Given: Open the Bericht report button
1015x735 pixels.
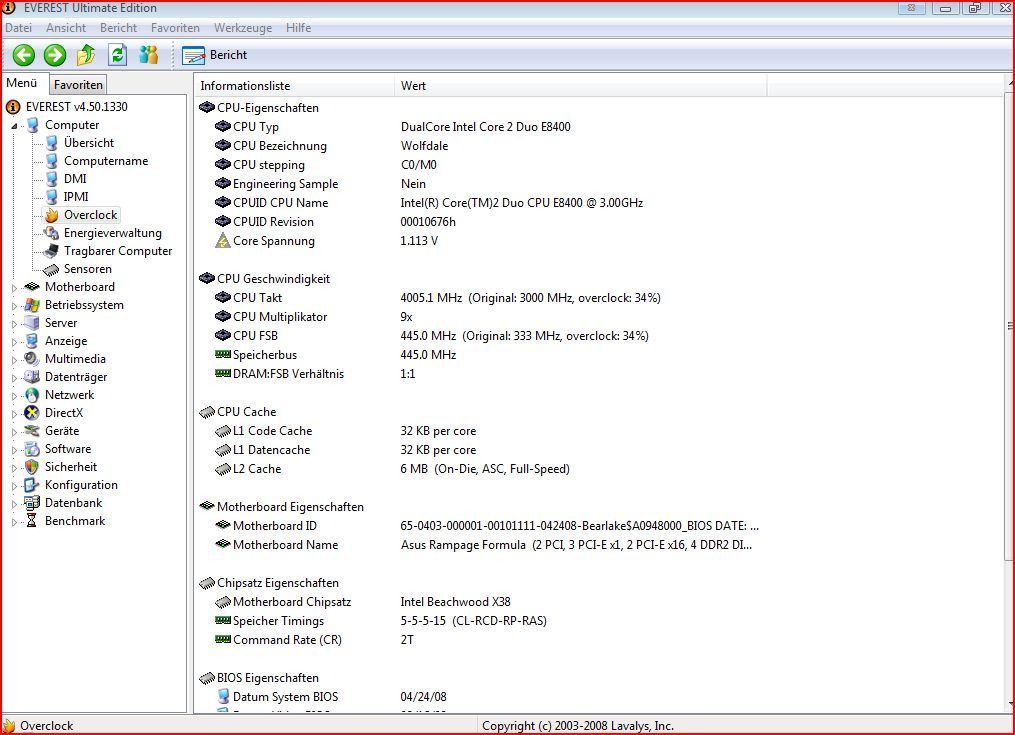Looking at the screenshot, I should pyautogui.click(x=215, y=55).
